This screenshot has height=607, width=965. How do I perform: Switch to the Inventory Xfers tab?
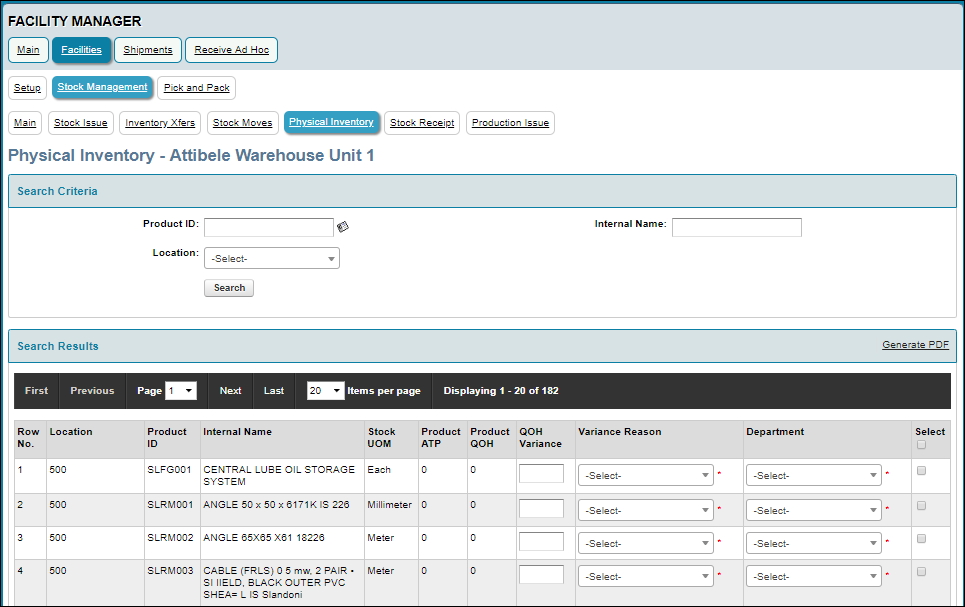[159, 123]
